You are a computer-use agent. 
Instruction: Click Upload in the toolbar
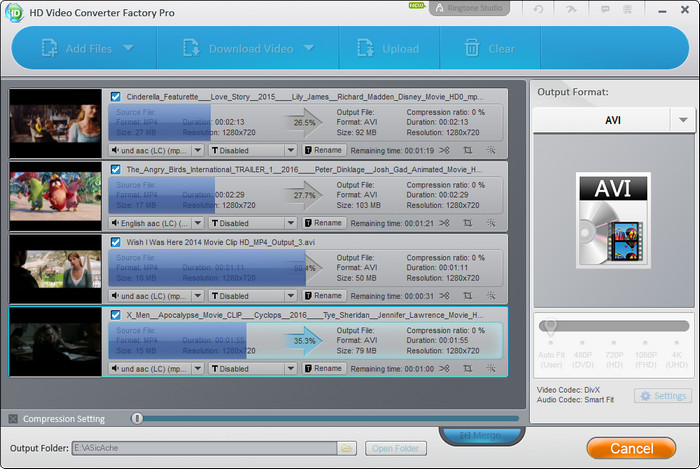click(400, 48)
